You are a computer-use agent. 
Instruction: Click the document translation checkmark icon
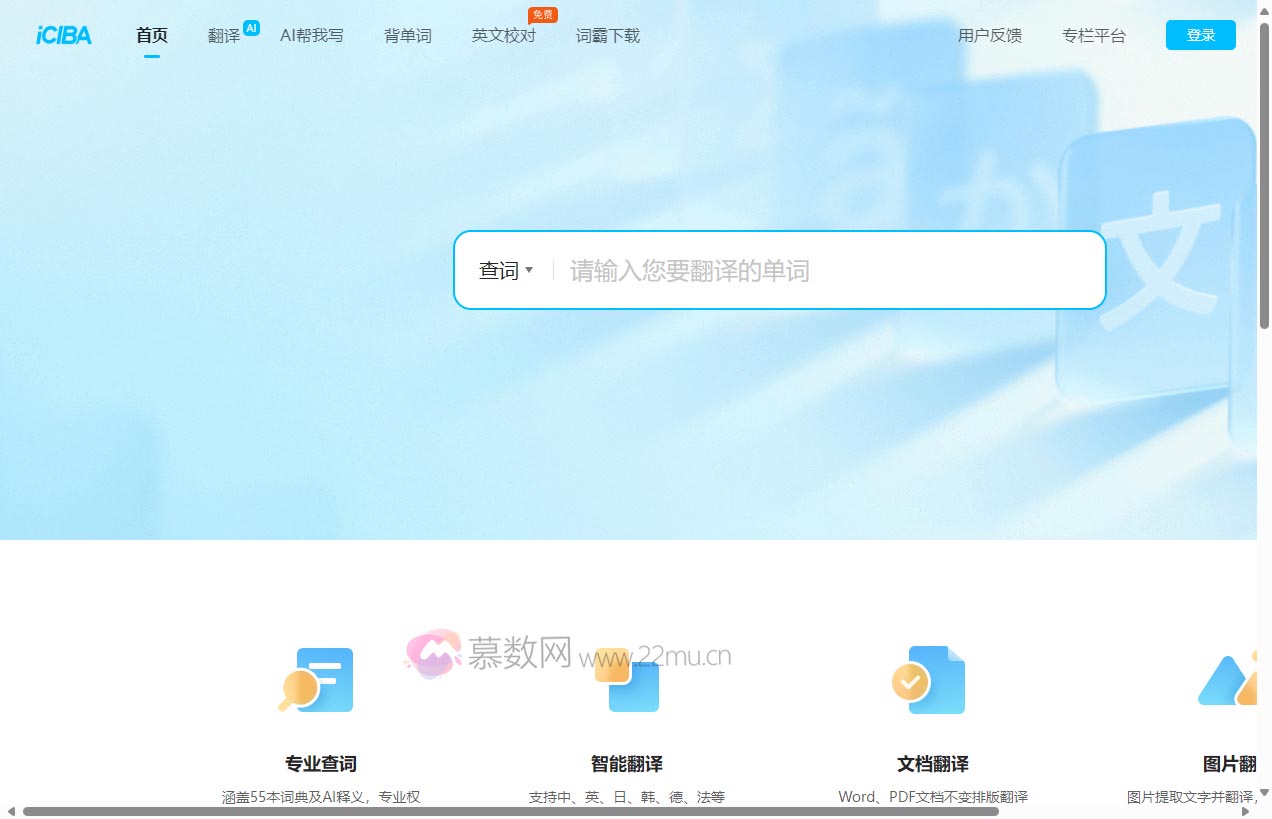[x=930, y=680]
